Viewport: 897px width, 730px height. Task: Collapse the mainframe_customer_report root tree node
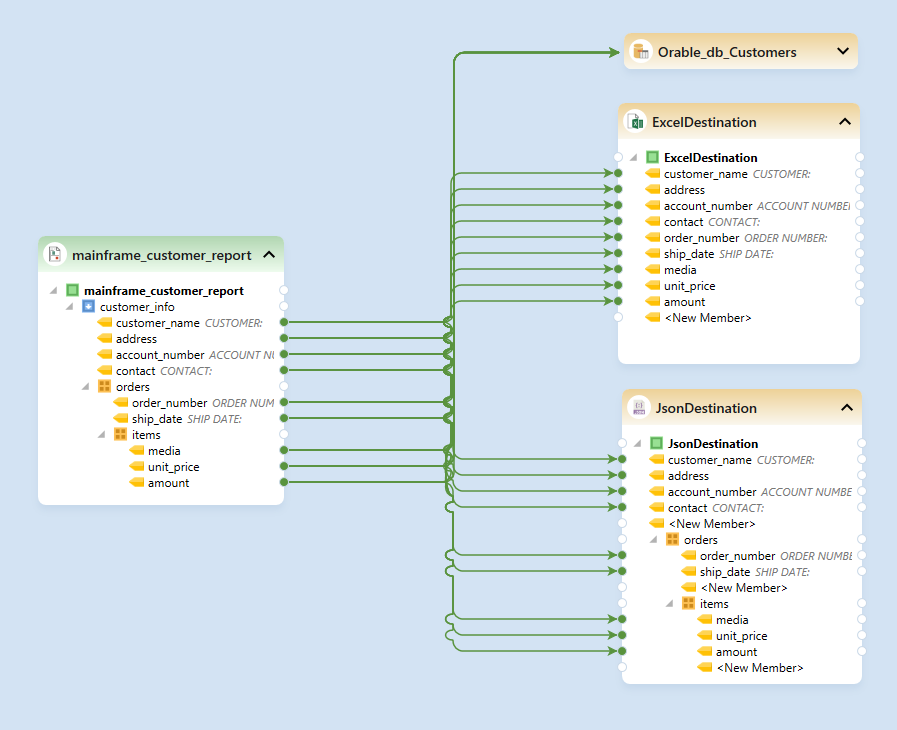54,291
